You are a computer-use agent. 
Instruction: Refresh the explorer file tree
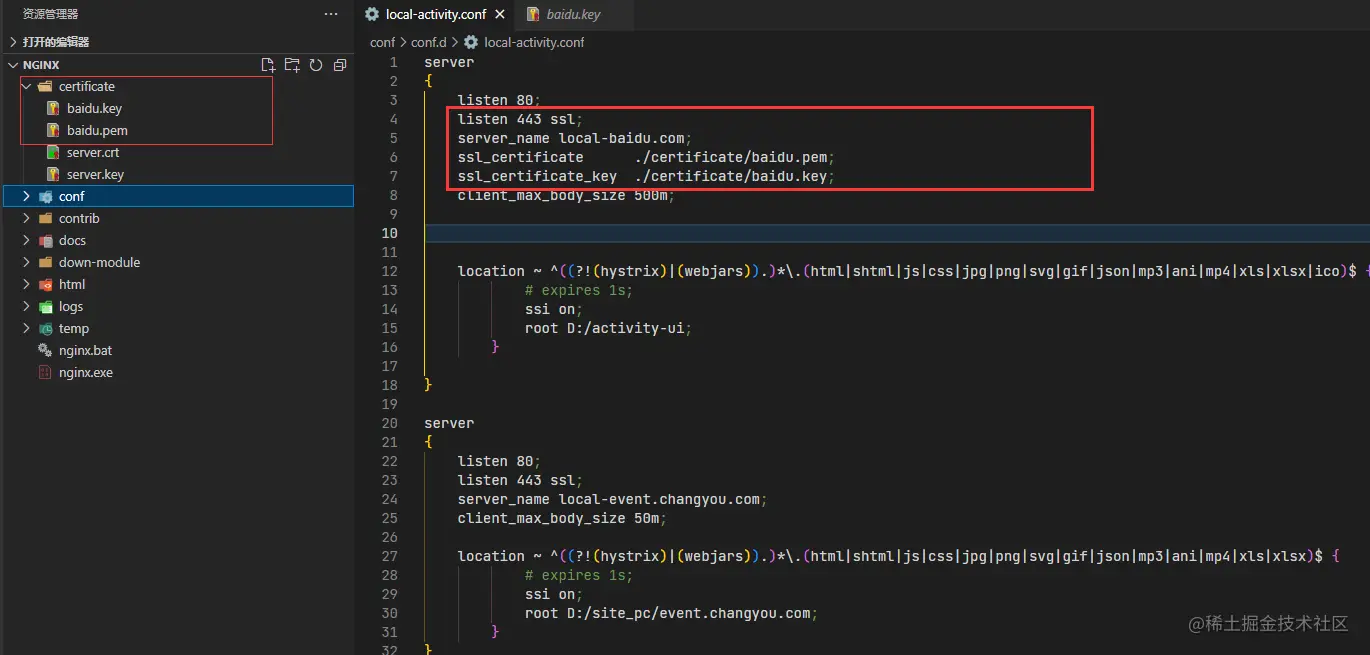(x=316, y=65)
